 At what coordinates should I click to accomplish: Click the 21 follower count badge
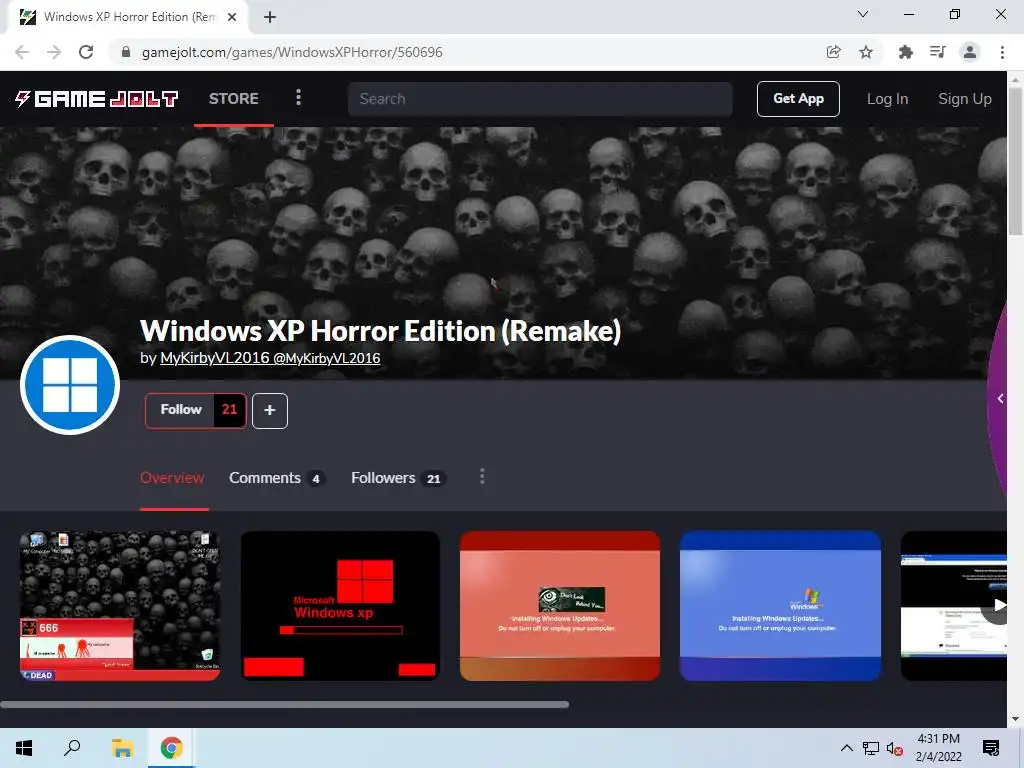click(229, 409)
